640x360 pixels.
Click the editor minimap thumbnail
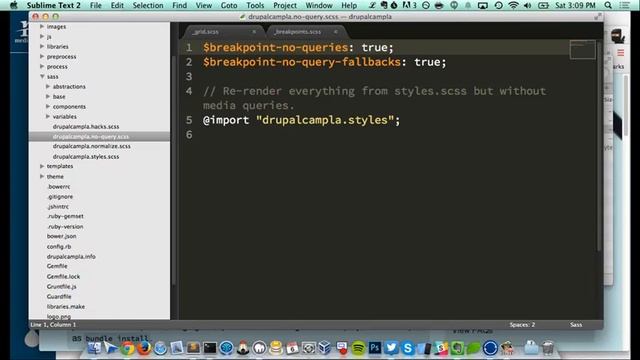(x=582, y=50)
